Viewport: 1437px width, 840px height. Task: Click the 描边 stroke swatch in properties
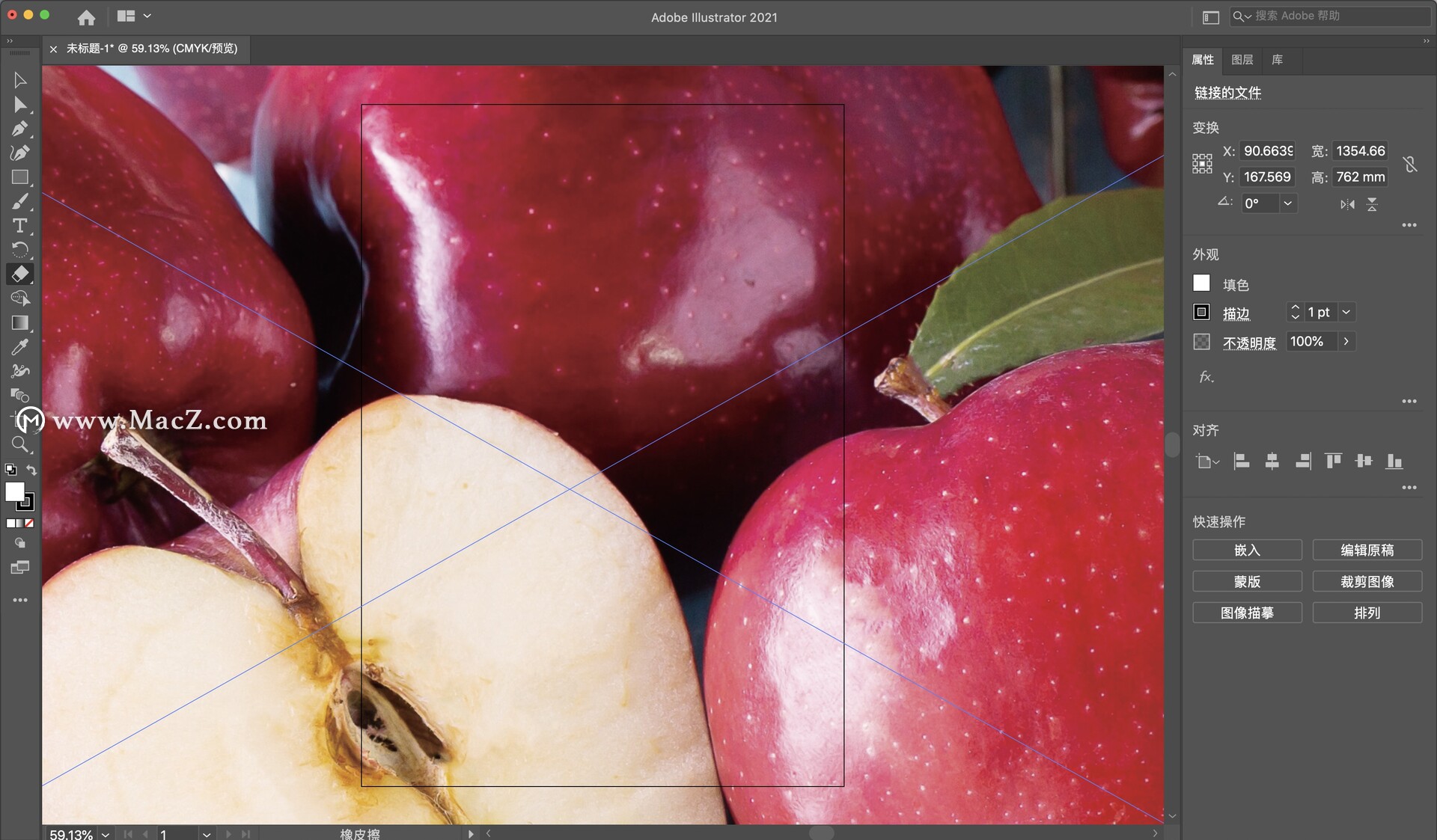1201,312
